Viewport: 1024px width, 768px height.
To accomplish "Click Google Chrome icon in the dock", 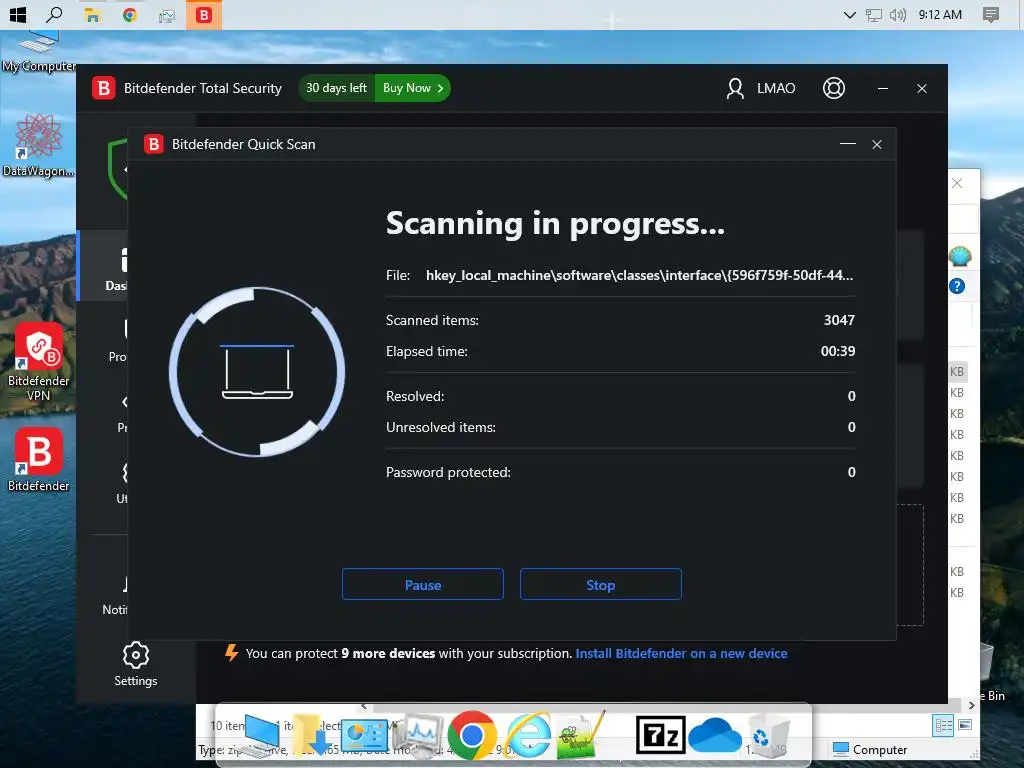I will point(472,735).
